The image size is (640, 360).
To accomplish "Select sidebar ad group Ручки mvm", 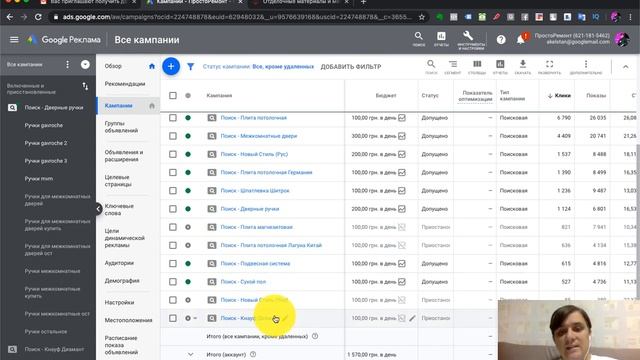I will 38,179.
